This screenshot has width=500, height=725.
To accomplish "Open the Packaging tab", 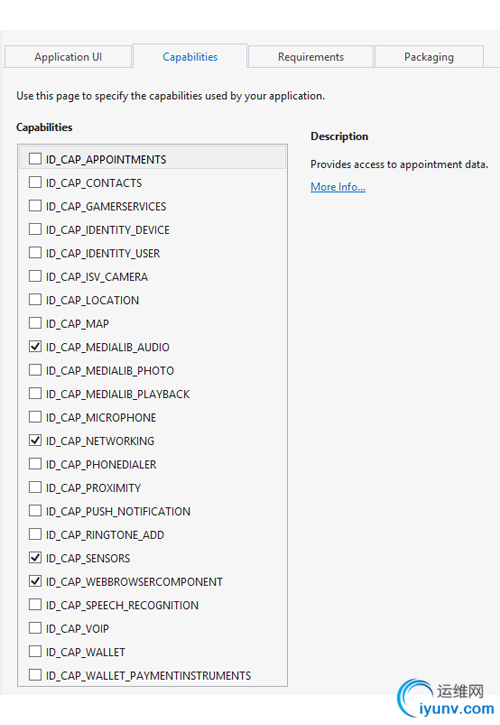I will pos(429,57).
